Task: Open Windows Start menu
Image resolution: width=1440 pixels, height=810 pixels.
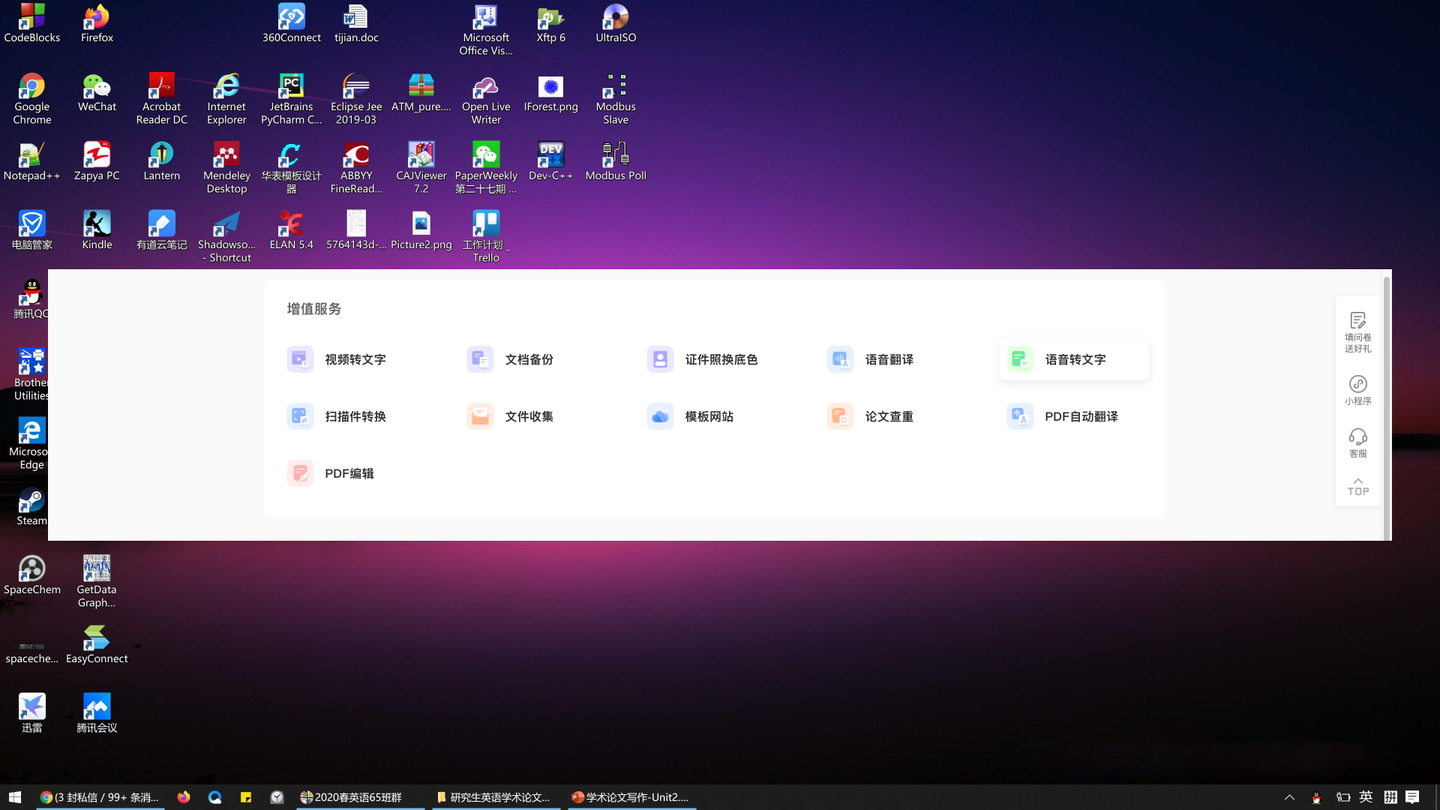Action: (x=15, y=797)
